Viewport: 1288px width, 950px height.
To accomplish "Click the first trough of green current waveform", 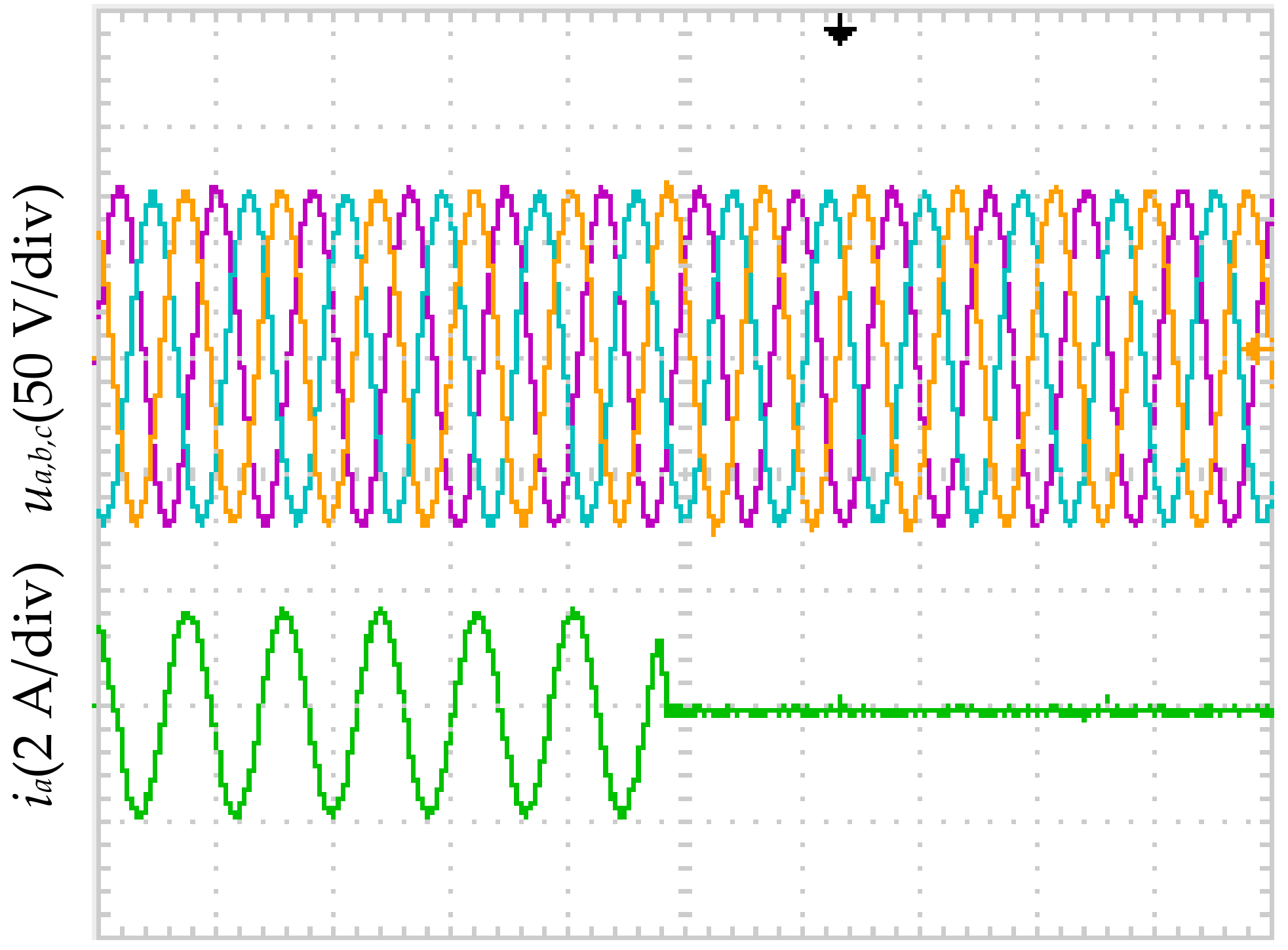I will tap(140, 814).
